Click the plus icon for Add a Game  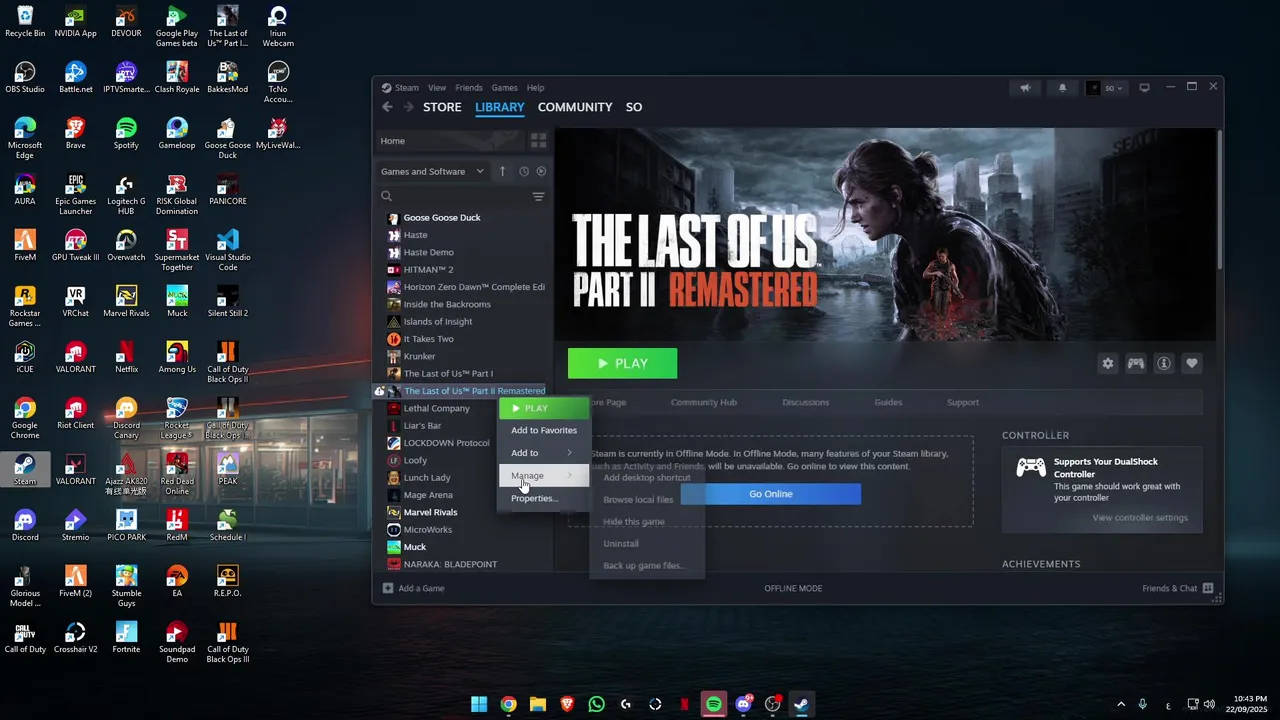click(388, 588)
